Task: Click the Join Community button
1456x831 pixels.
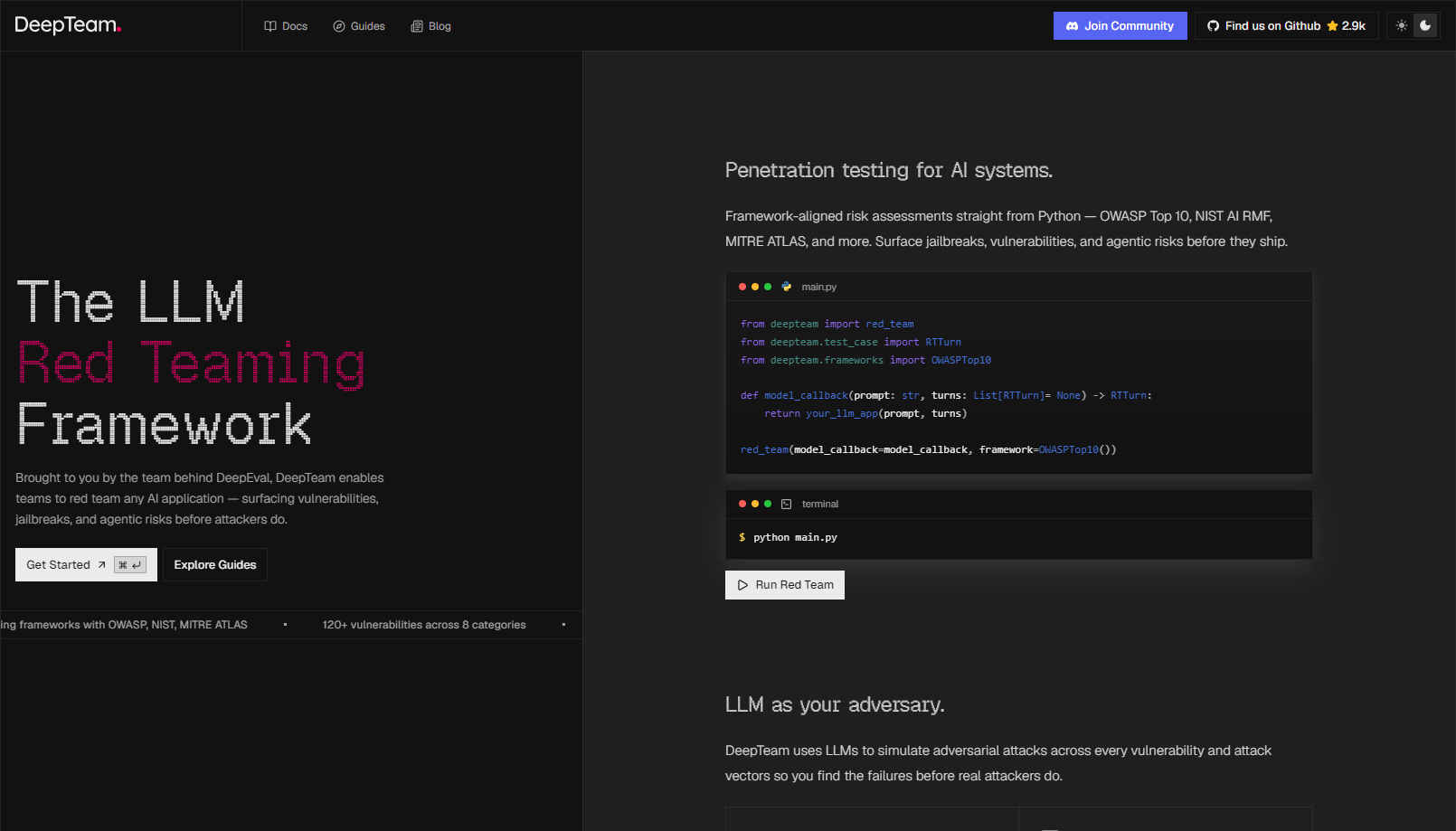Action: [x=1120, y=26]
